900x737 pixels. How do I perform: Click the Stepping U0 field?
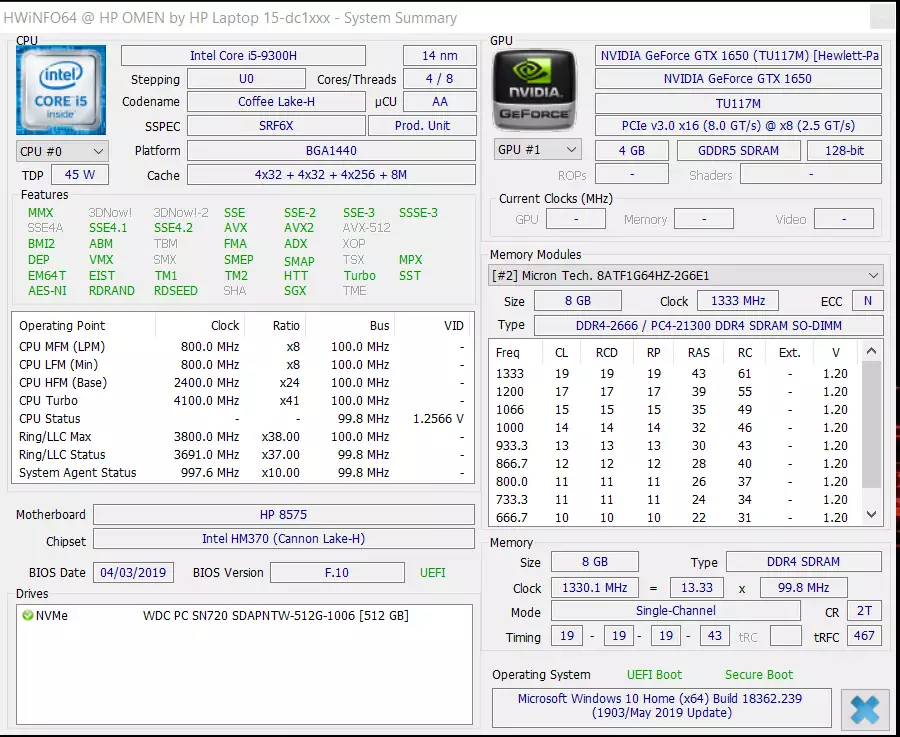[246, 79]
